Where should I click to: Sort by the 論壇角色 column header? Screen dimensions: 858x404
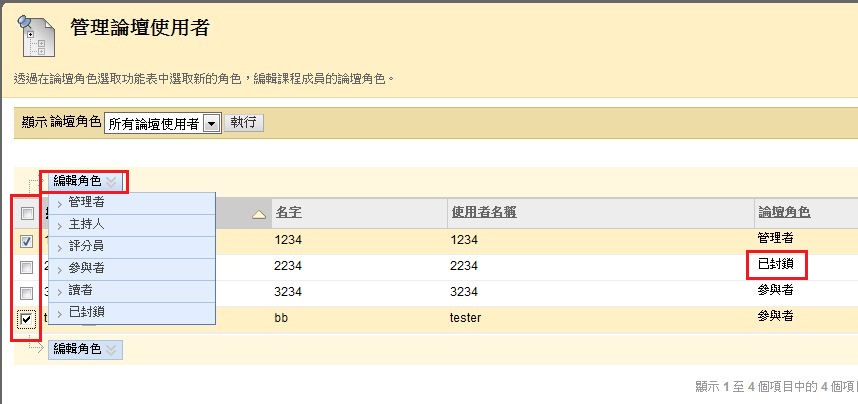pos(784,213)
